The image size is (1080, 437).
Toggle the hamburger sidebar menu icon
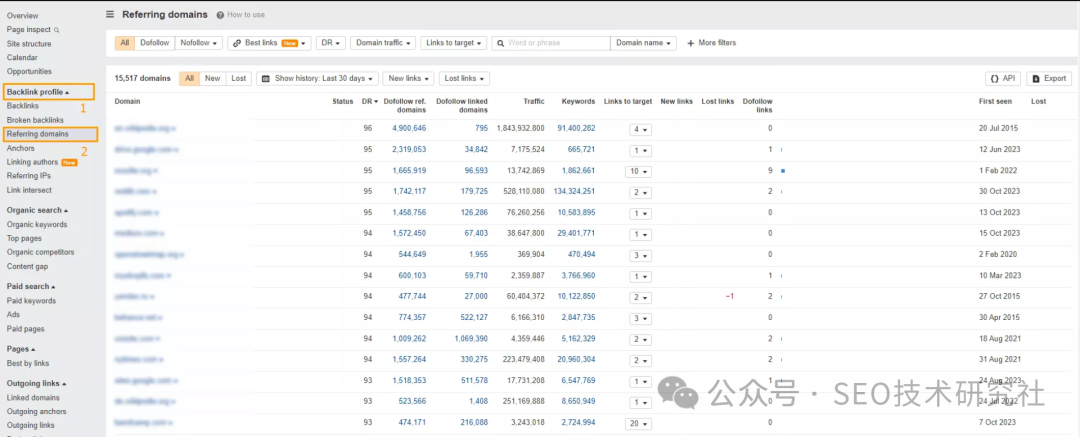click(110, 15)
